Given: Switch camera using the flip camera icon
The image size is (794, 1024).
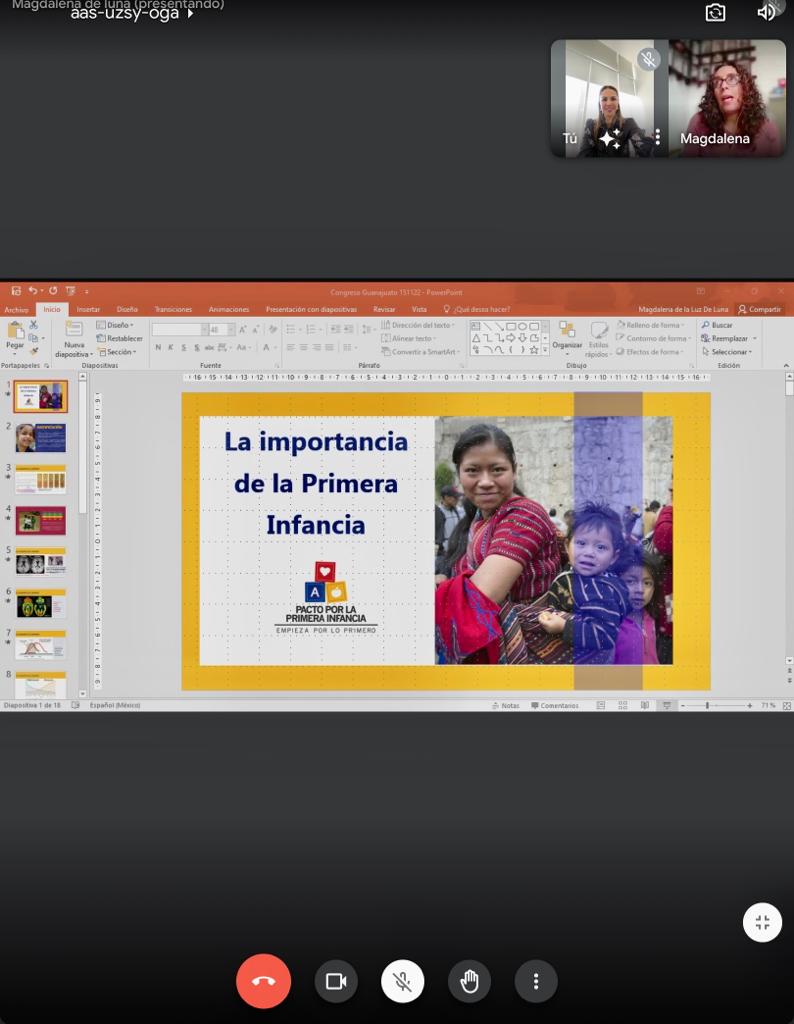Looking at the screenshot, I should (715, 12).
